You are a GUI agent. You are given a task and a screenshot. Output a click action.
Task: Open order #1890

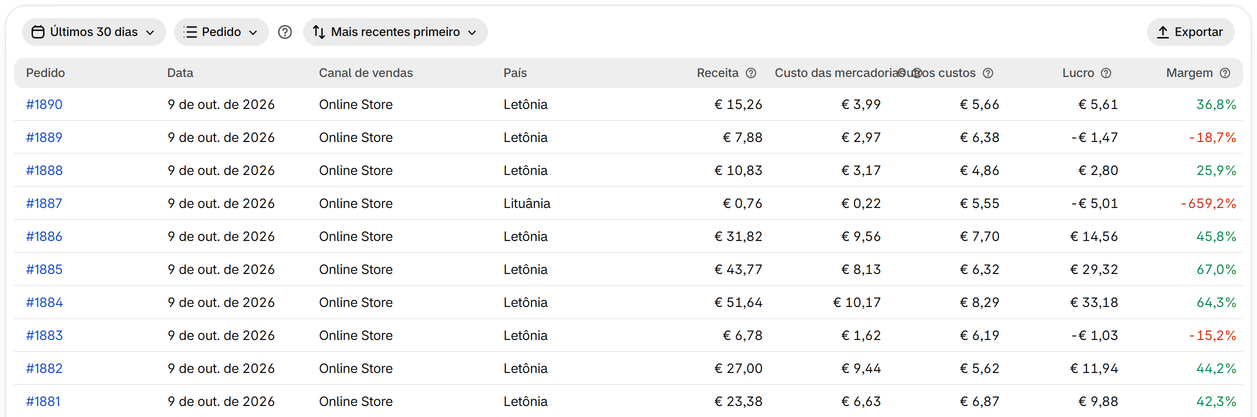(x=44, y=104)
